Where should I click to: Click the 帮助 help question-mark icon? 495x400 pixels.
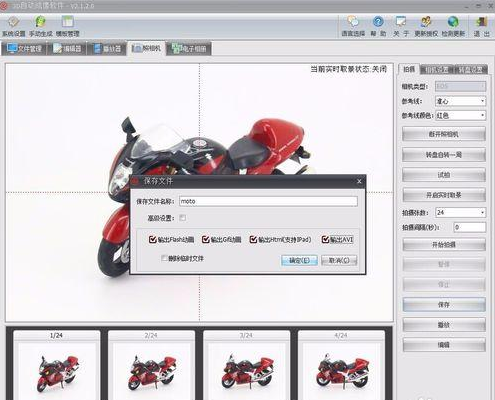[378, 26]
